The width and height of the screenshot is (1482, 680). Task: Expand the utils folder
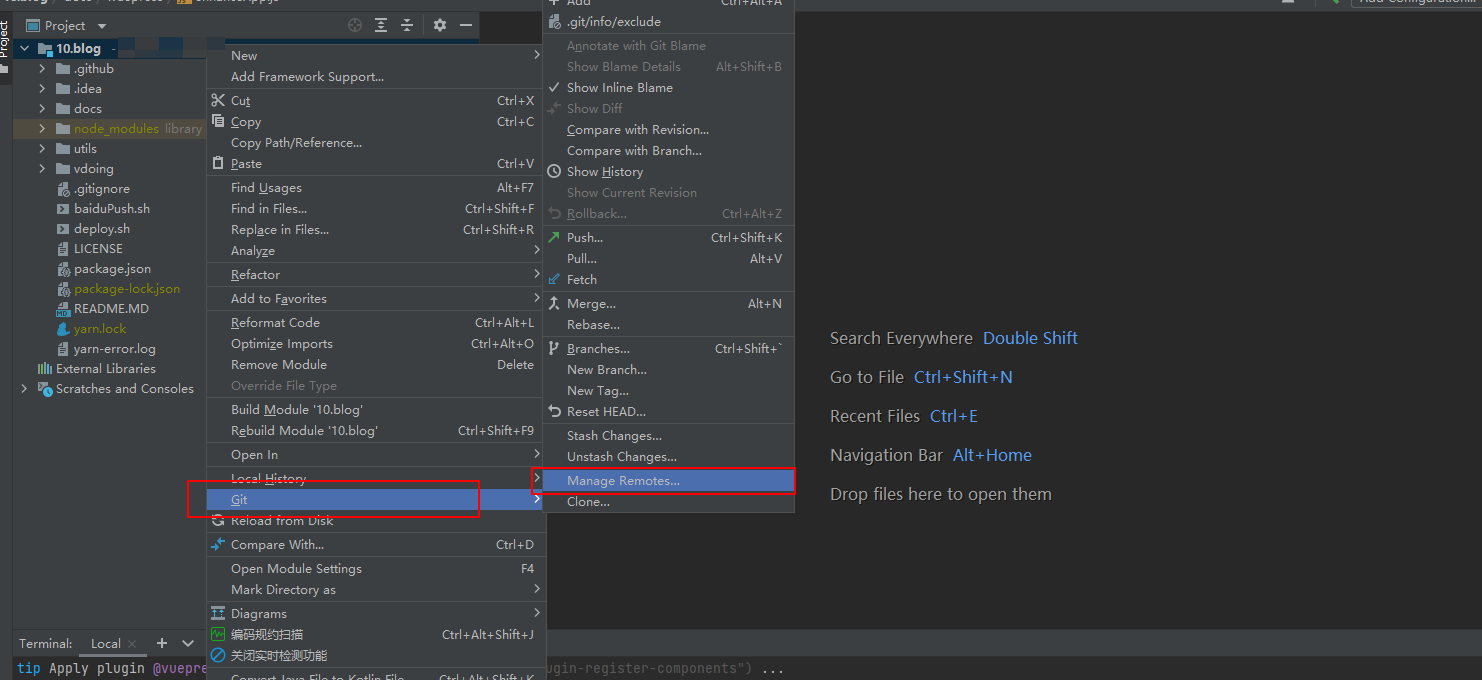tap(42, 149)
